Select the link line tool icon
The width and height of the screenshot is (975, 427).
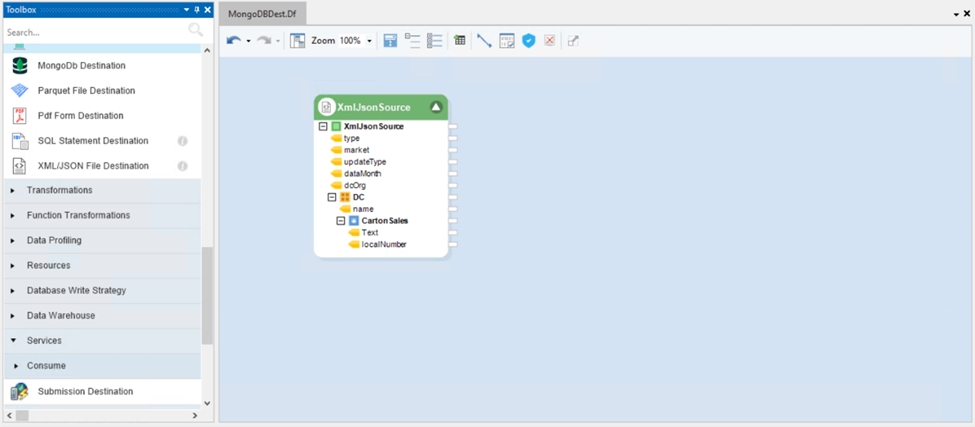tap(484, 40)
